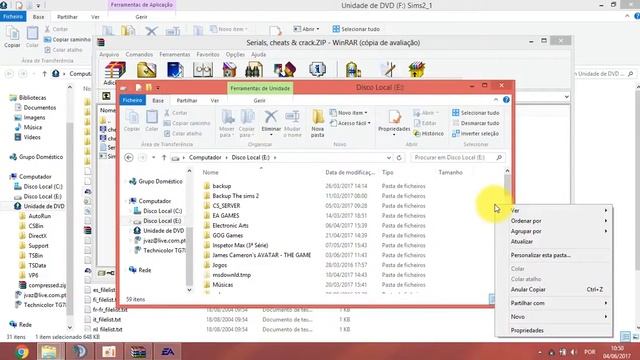Select AutoRun folder in DVD window sidebar

click(40, 216)
